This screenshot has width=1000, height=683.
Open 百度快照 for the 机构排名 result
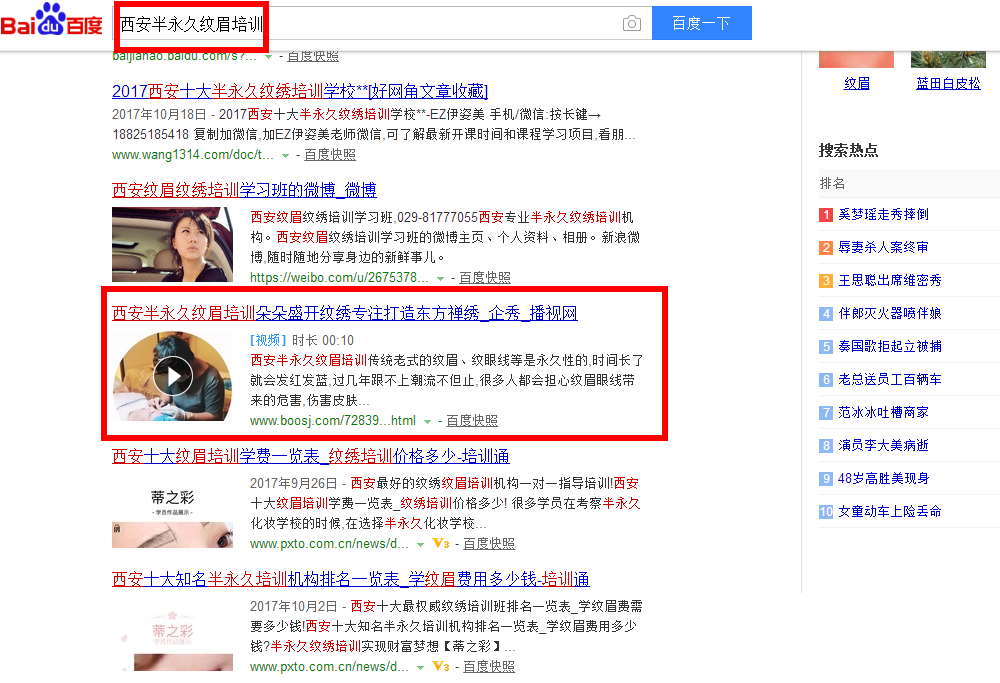489,666
